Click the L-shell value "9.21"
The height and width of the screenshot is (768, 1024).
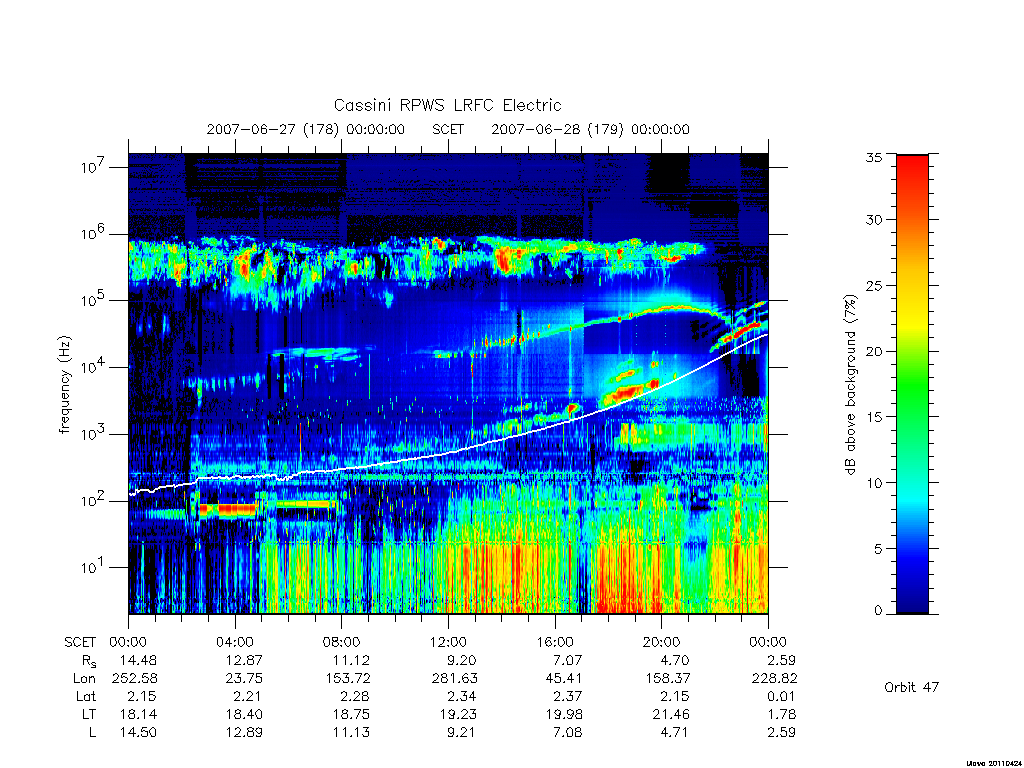(x=462, y=733)
